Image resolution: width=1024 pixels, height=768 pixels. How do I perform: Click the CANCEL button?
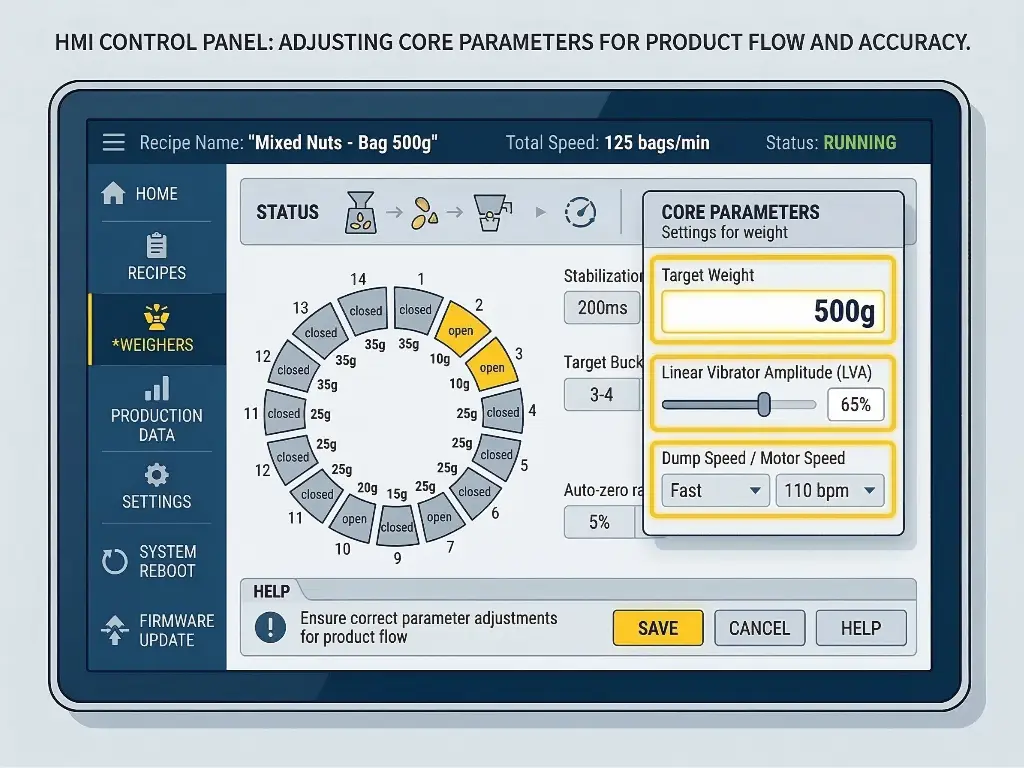click(759, 628)
